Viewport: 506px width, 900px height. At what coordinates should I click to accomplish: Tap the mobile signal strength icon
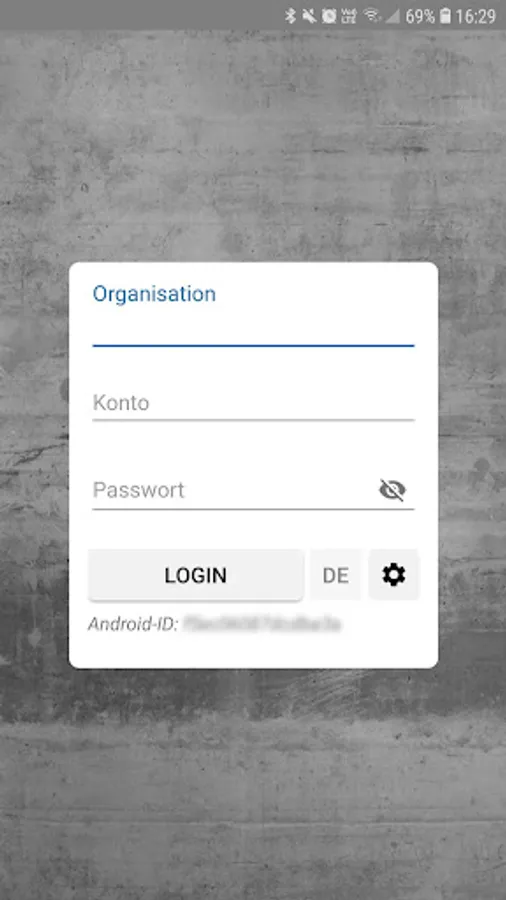(x=392, y=16)
